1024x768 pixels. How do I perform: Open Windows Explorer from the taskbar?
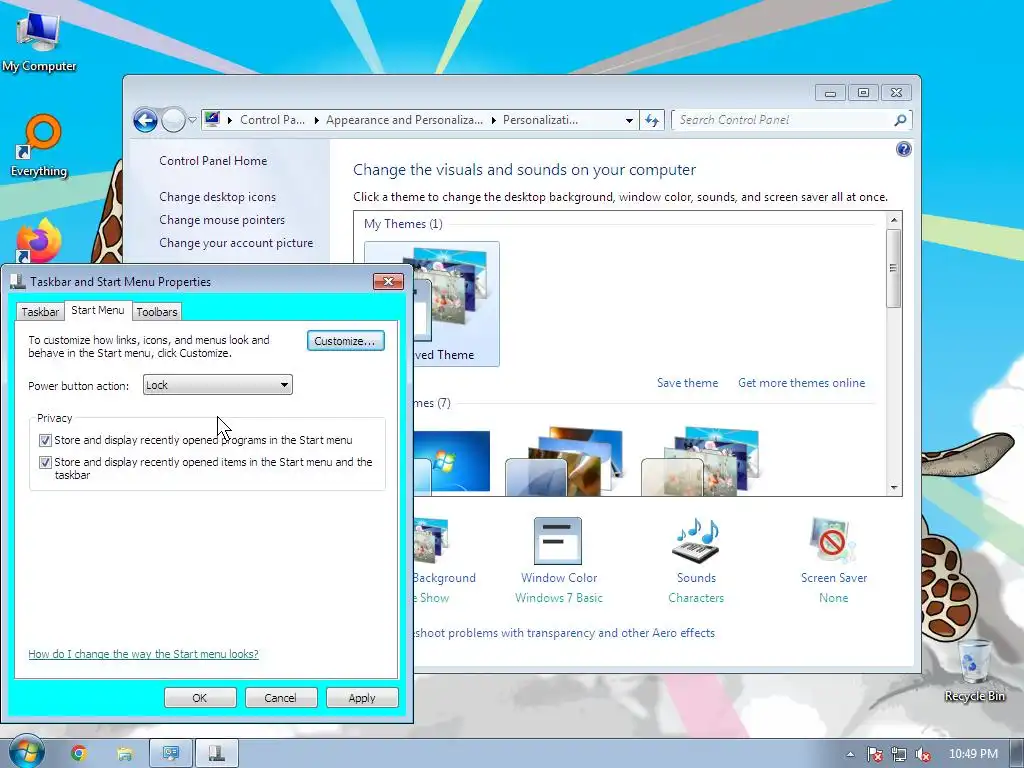click(124, 754)
